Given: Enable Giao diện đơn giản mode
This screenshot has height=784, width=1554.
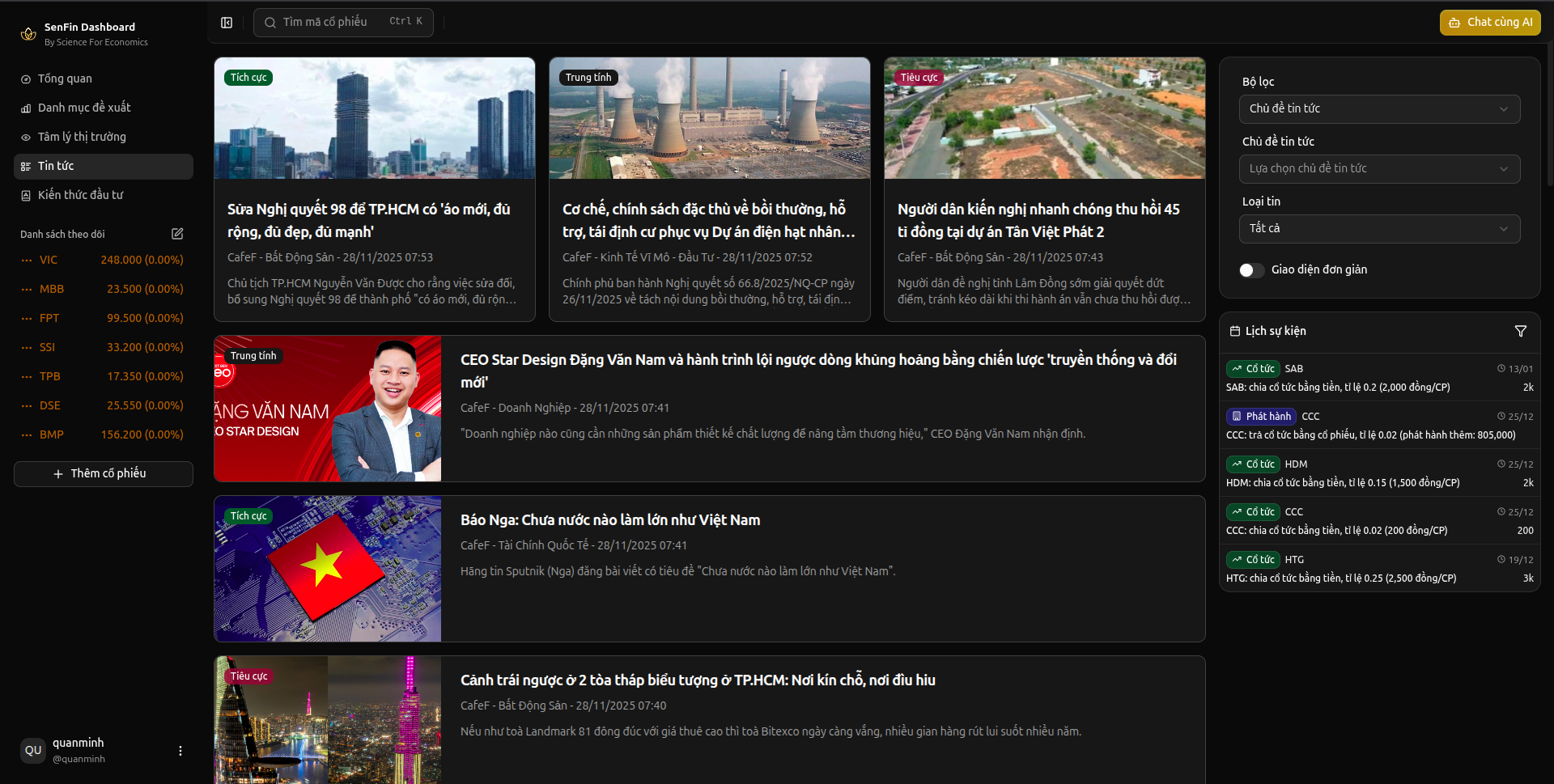Looking at the screenshot, I should [x=1252, y=270].
